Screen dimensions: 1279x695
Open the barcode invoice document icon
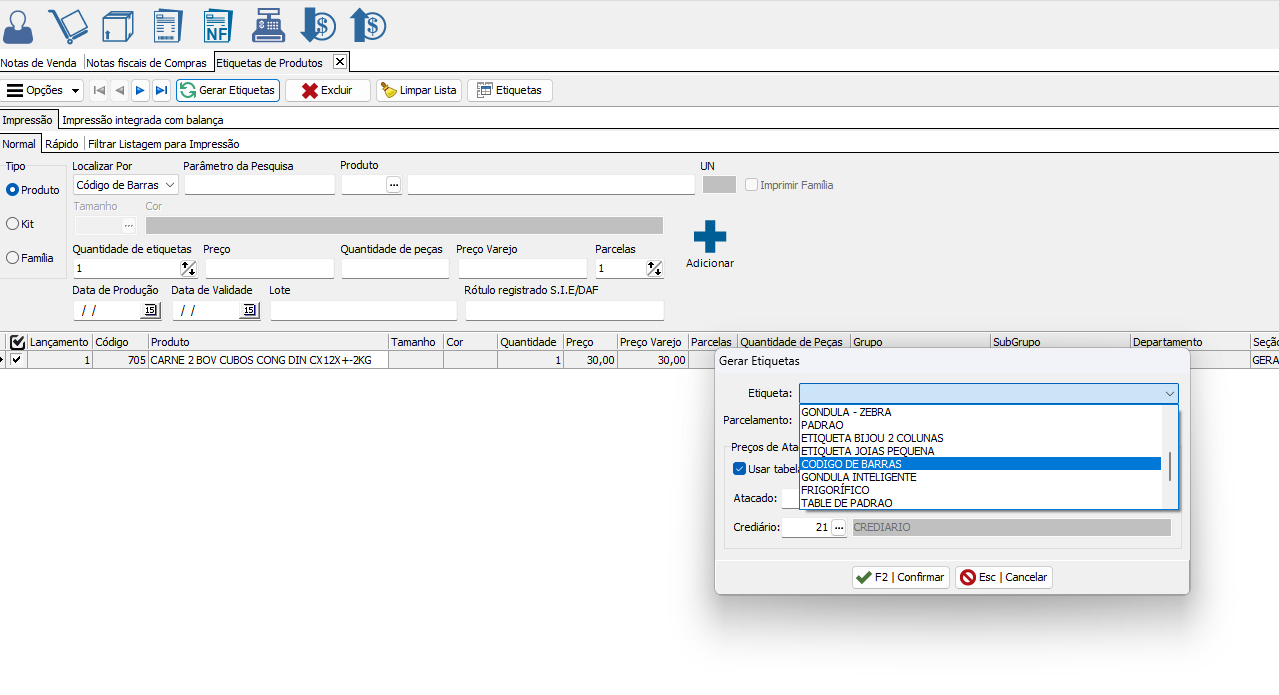click(x=167, y=25)
